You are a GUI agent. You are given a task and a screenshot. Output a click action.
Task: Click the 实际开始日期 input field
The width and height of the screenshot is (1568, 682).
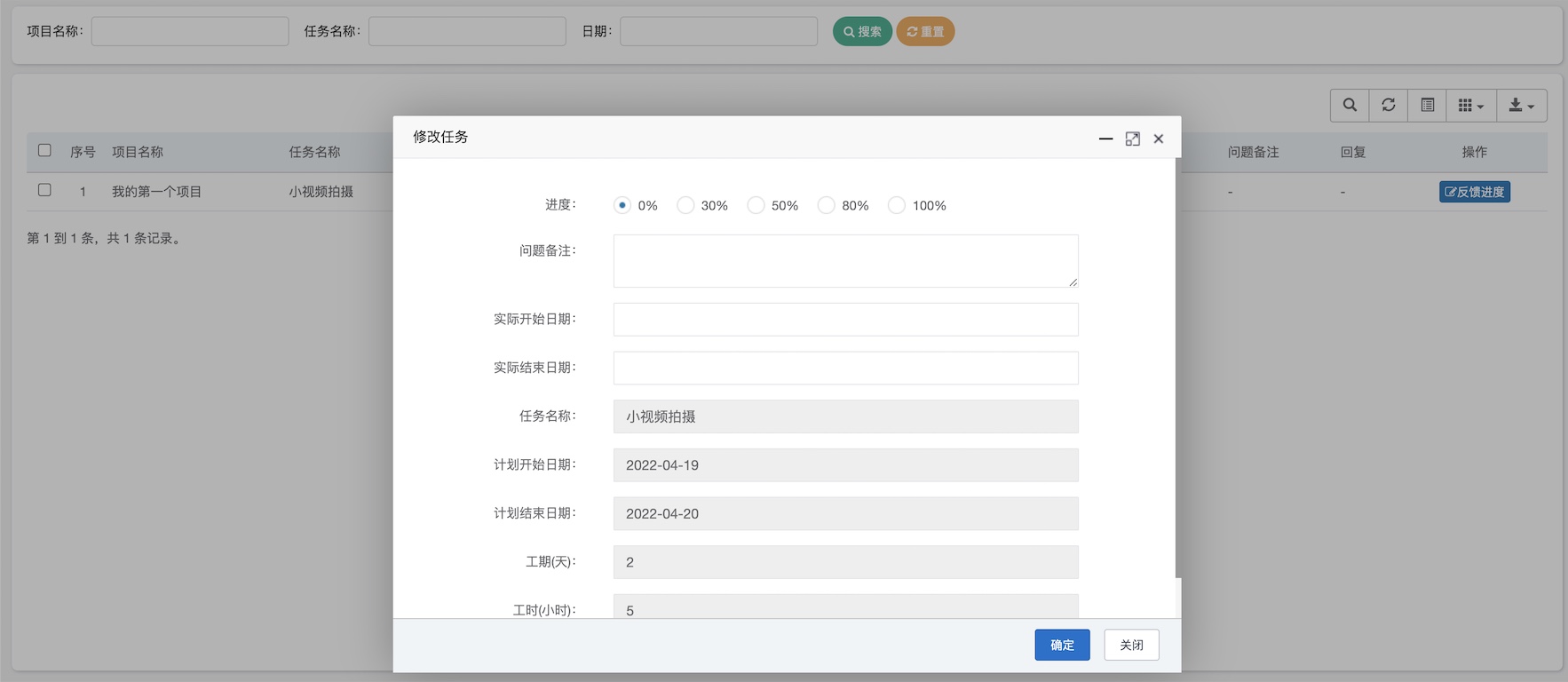coord(846,320)
